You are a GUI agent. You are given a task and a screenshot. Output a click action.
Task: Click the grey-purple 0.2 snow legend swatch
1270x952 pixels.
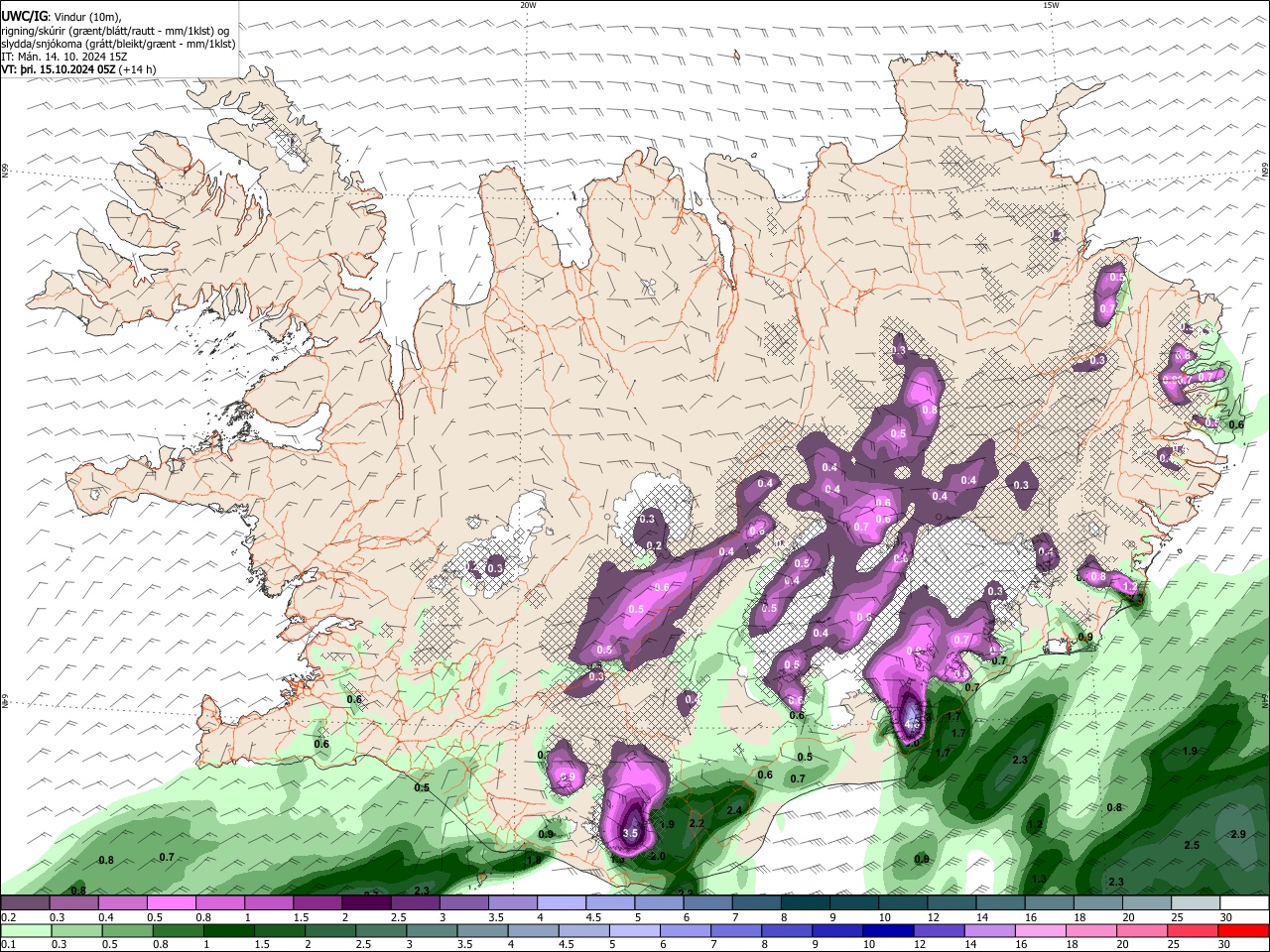point(25,903)
